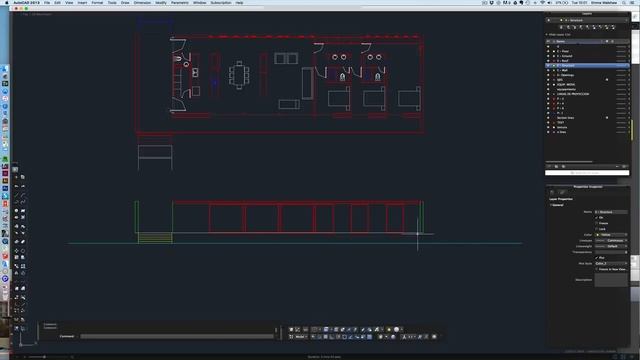Click the layer search field in Layers panel
The width and height of the screenshot is (640, 360).
pos(587,173)
